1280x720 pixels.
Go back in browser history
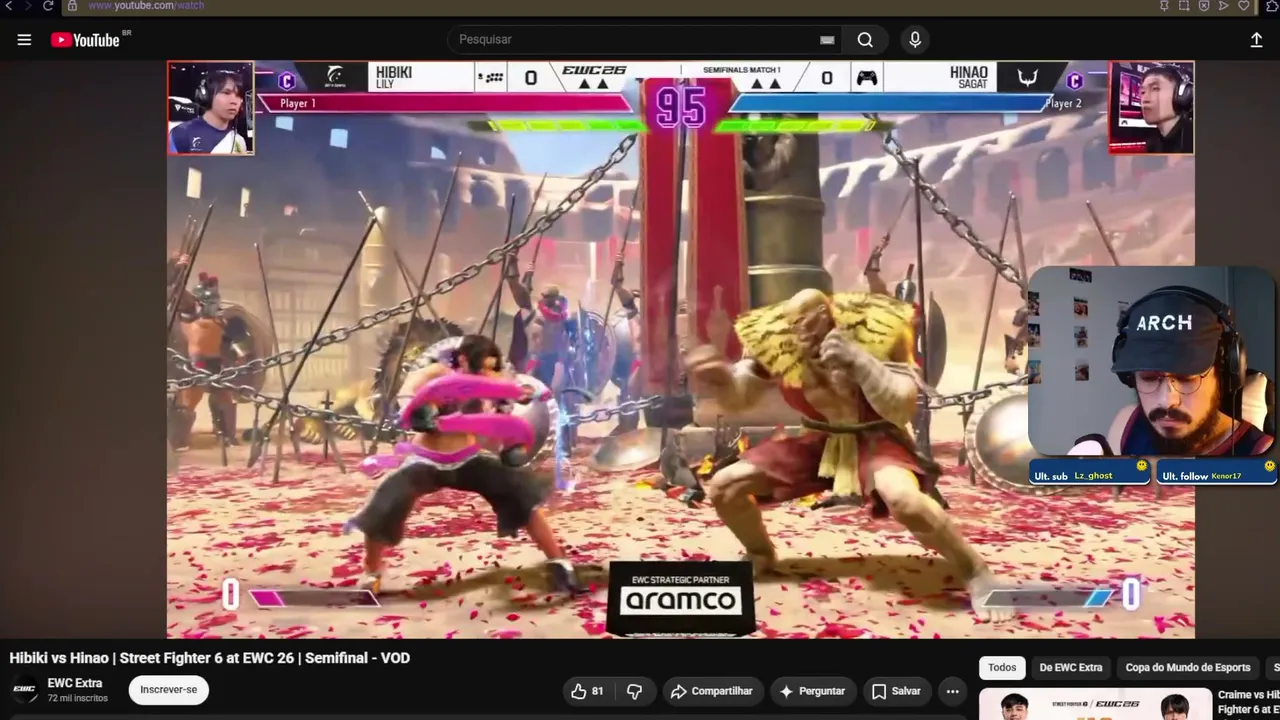click(x=9, y=6)
